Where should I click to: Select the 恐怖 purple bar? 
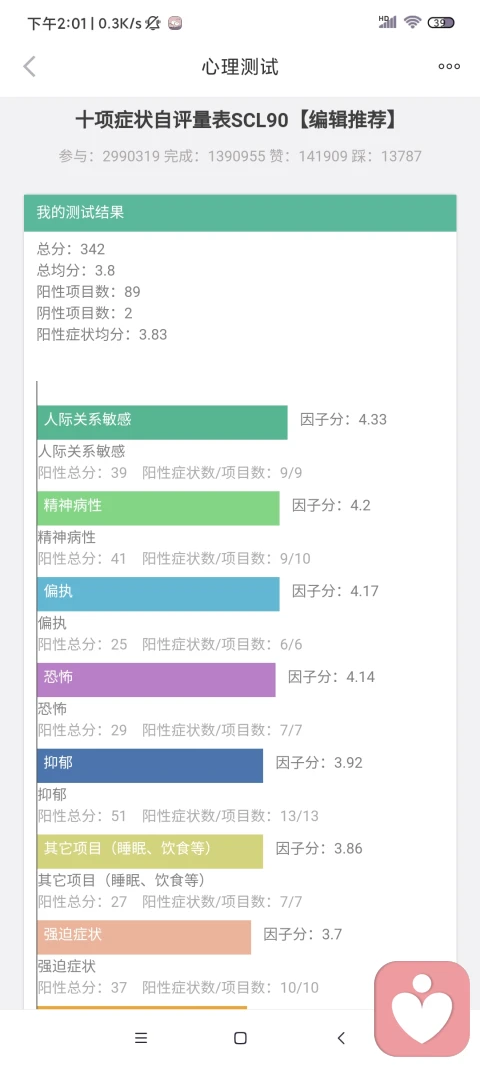(156, 680)
